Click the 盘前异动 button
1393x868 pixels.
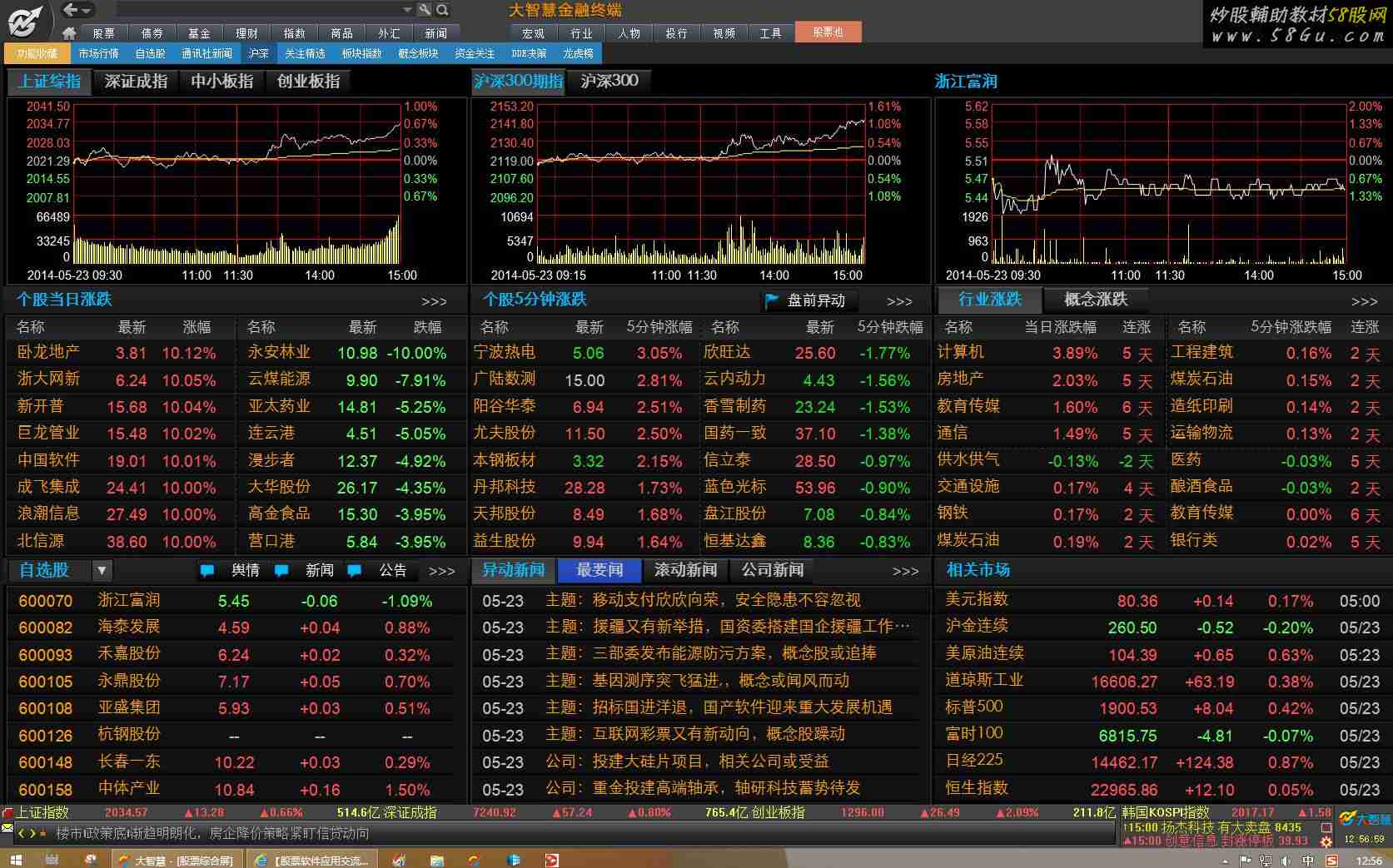pyautogui.click(x=816, y=300)
